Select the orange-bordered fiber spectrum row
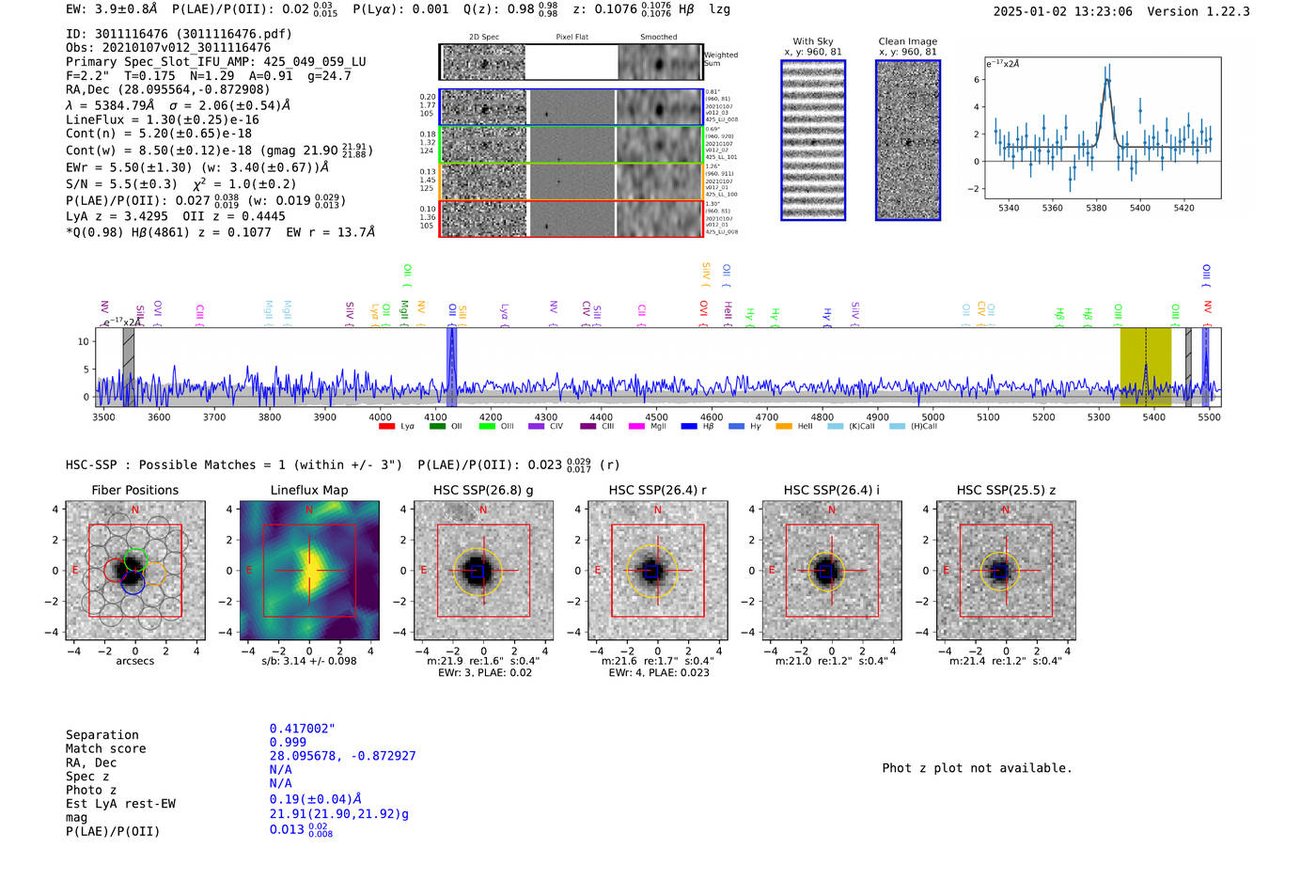The width and height of the screenshot is (1316, 896). point(571,181)
